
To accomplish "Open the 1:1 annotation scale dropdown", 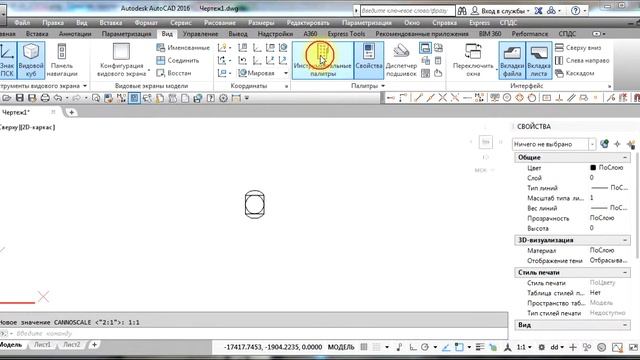I will (524, 347).
